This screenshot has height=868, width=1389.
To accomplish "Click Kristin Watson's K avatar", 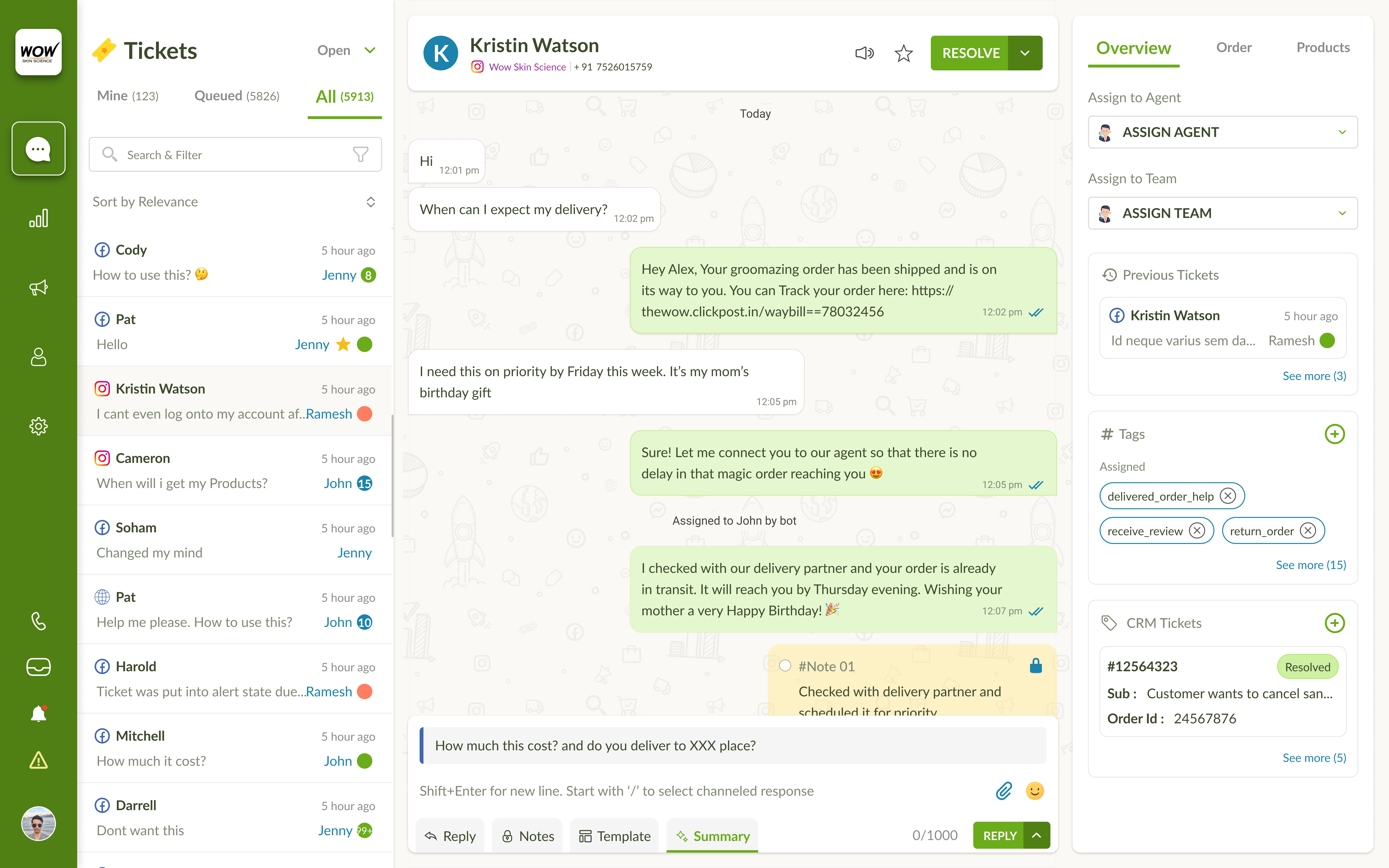I will (441, 53).
